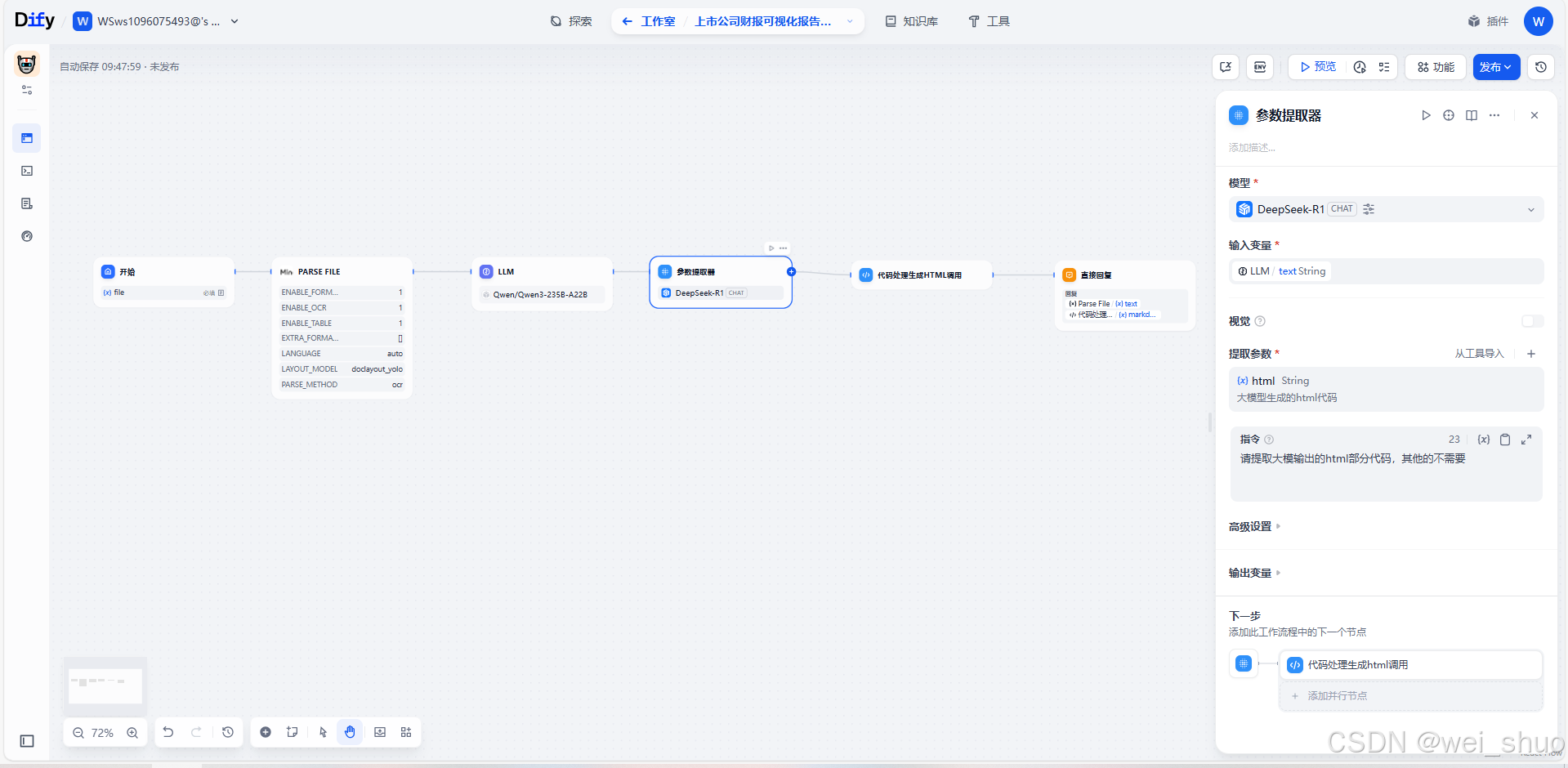This screenshot has width=1568, height=768.
Task: Open the API access terminal icon in sidebar
Action: [x=27, y=171]
